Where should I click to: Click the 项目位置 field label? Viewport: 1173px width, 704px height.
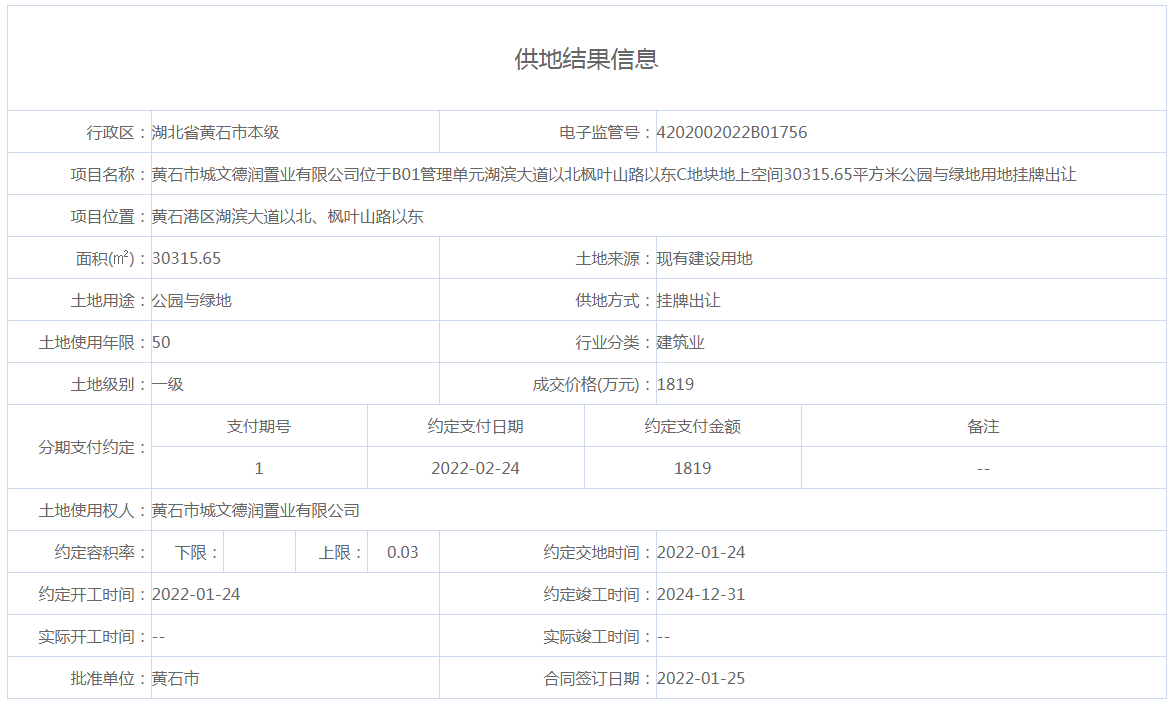click(x=110, y=216)
